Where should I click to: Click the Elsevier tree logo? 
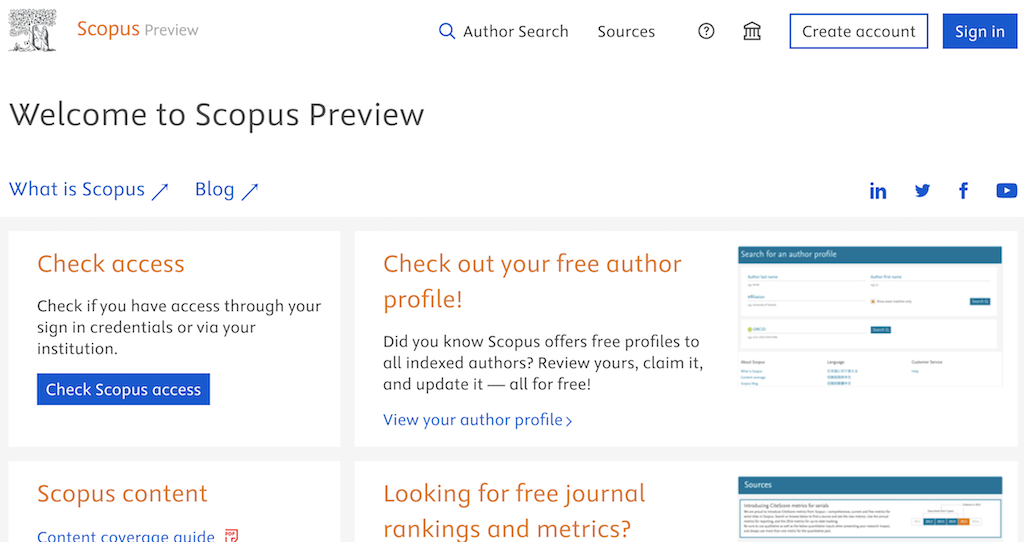point(32,30)
